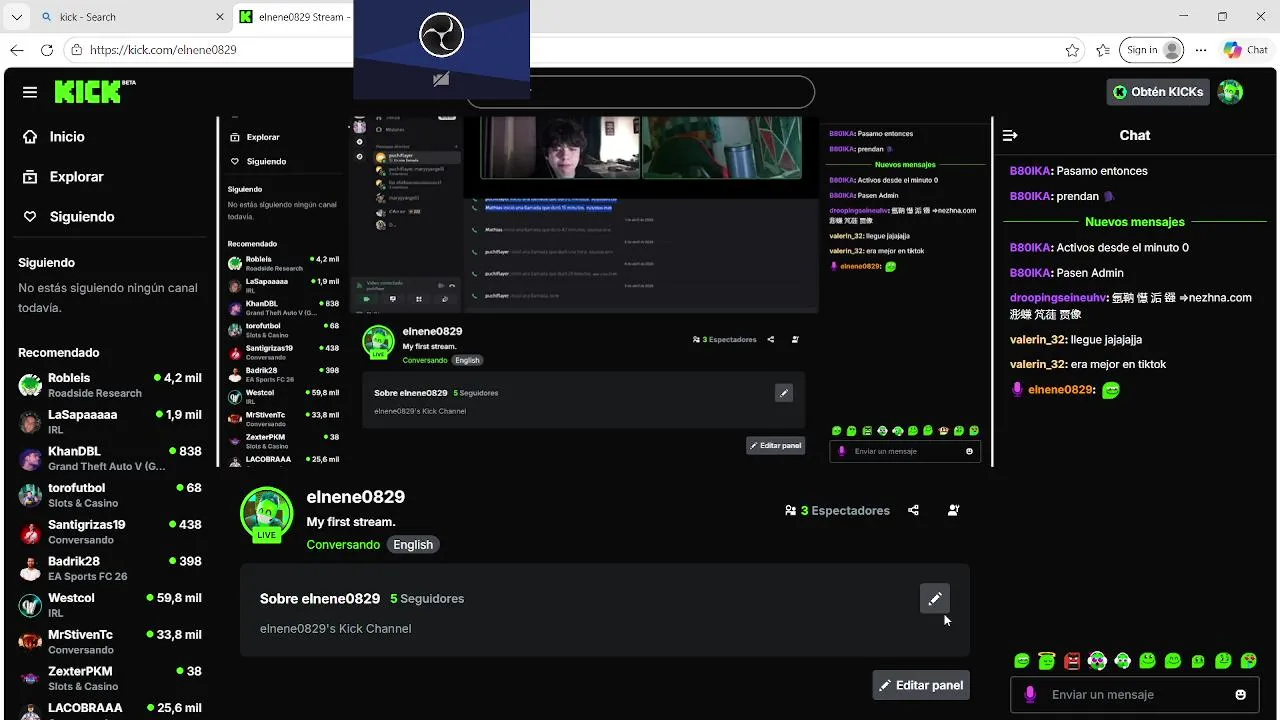
Task: Click the Enviar un mensaje field
Action: pos(1135,694)
